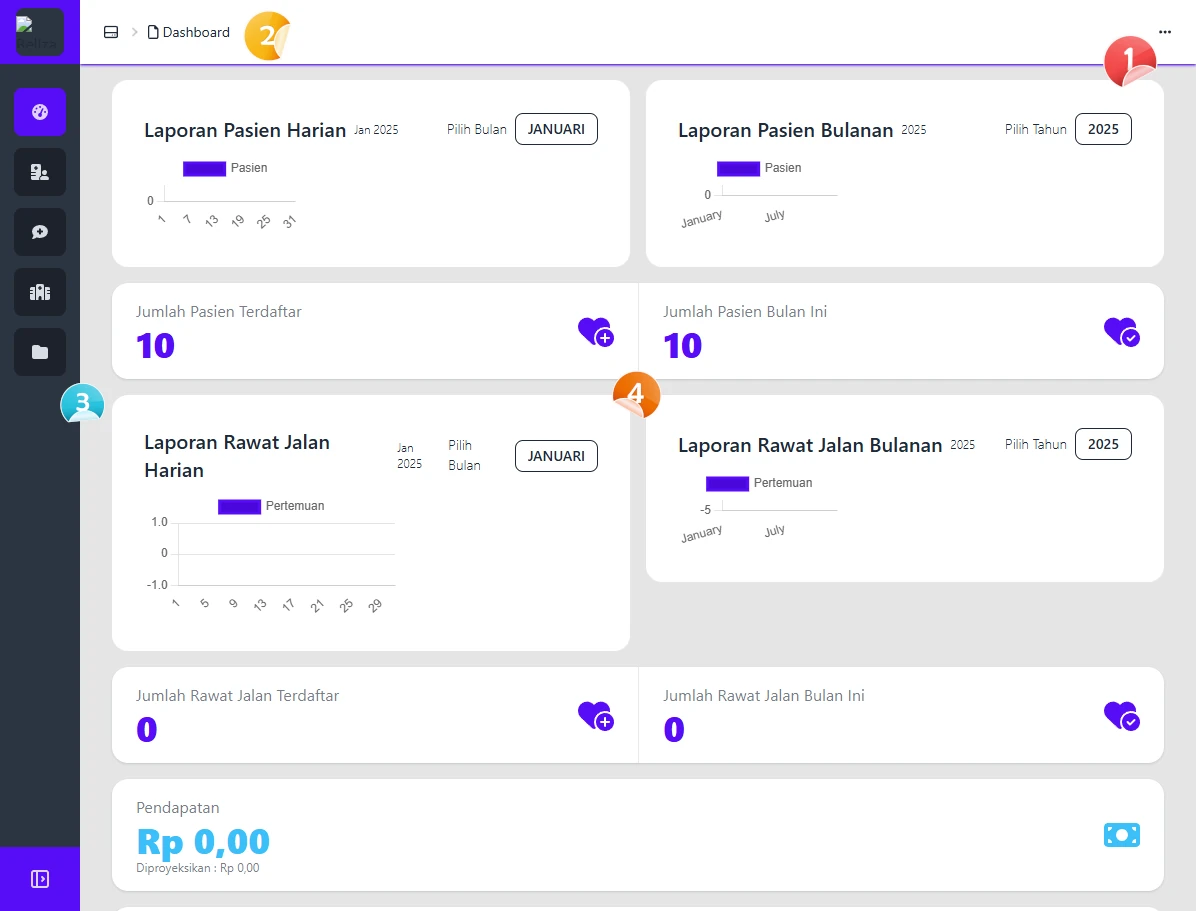Expand sidebar using bottom-left panel icon
The image size is (1196, 911).
point(40,879)
